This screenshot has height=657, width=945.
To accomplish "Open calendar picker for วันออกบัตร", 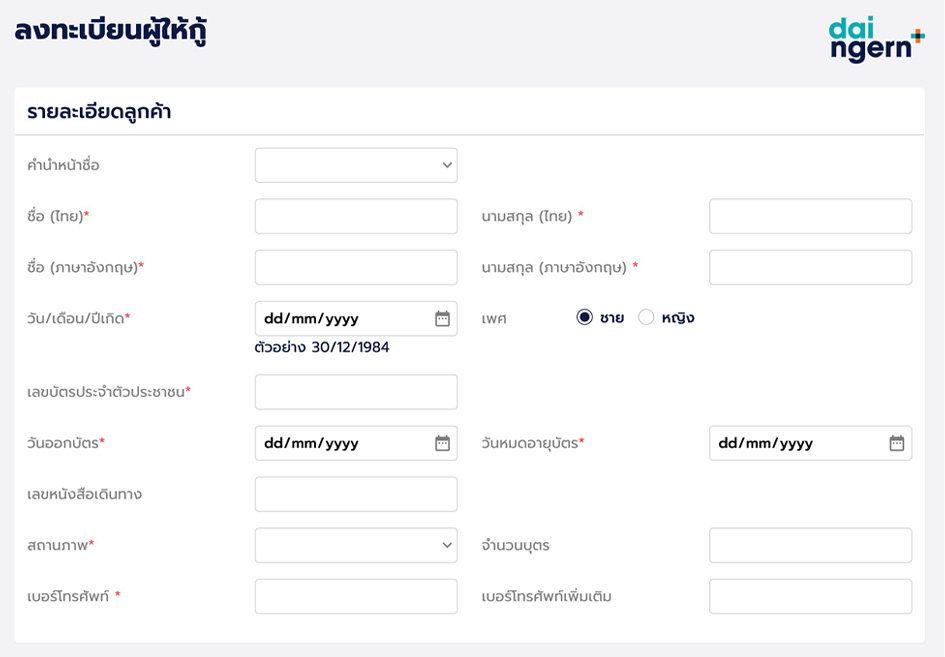I will click(x=442, y=443).
